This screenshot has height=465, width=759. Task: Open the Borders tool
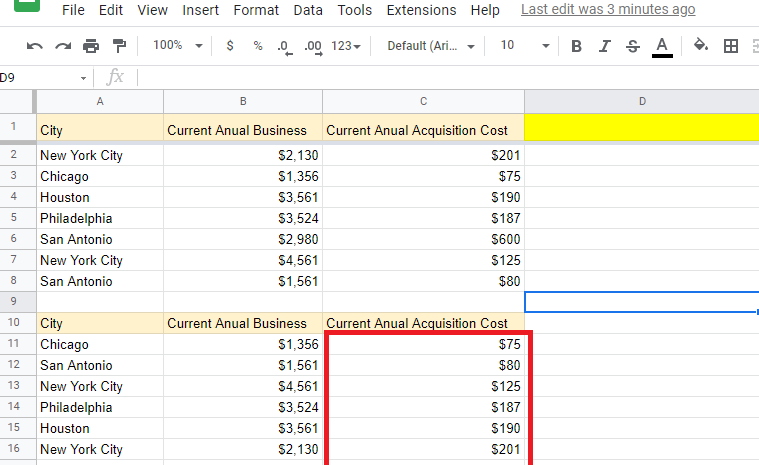point(731,46)
